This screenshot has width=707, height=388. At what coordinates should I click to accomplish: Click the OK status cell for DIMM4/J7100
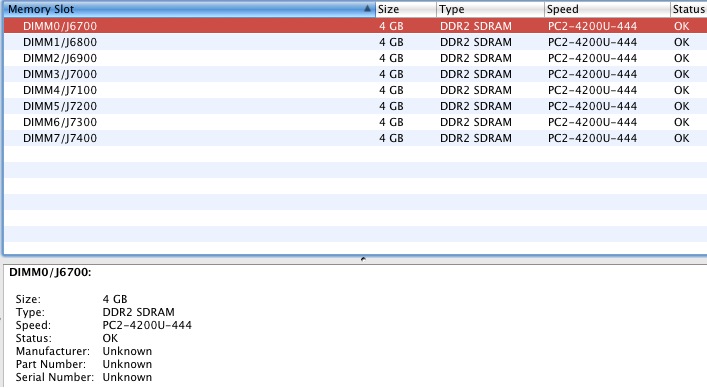[681, 90]
